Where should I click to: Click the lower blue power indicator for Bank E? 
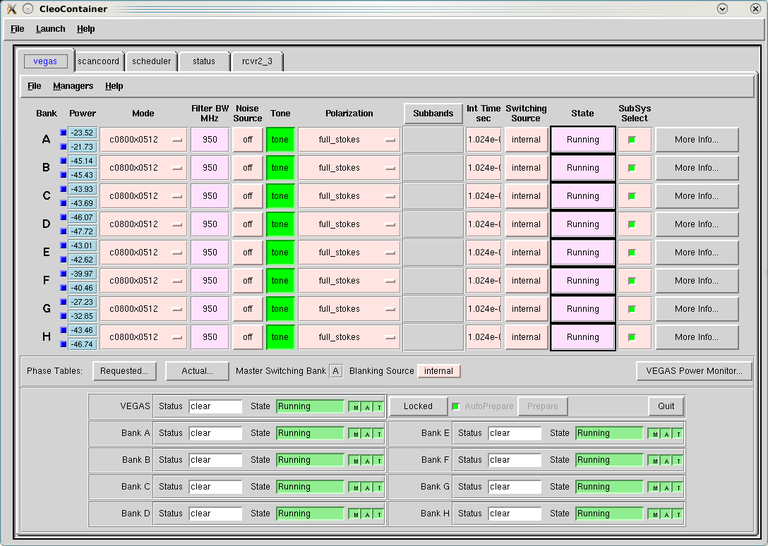(63, 259)
